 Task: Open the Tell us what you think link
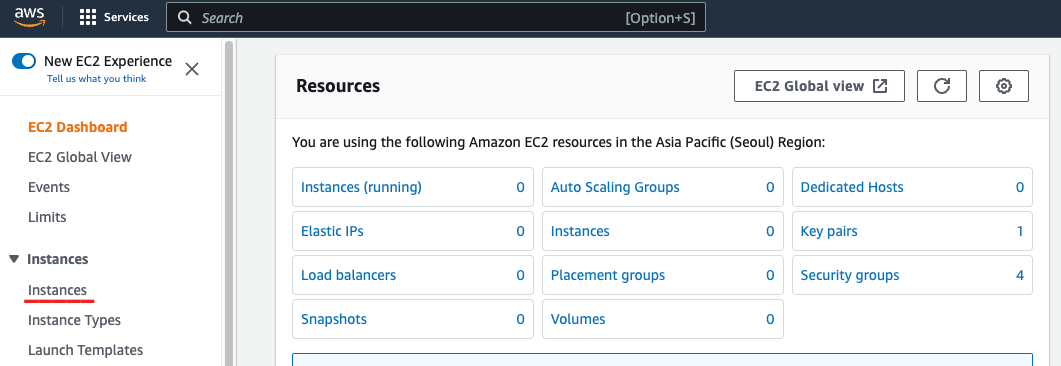[96, 78]
